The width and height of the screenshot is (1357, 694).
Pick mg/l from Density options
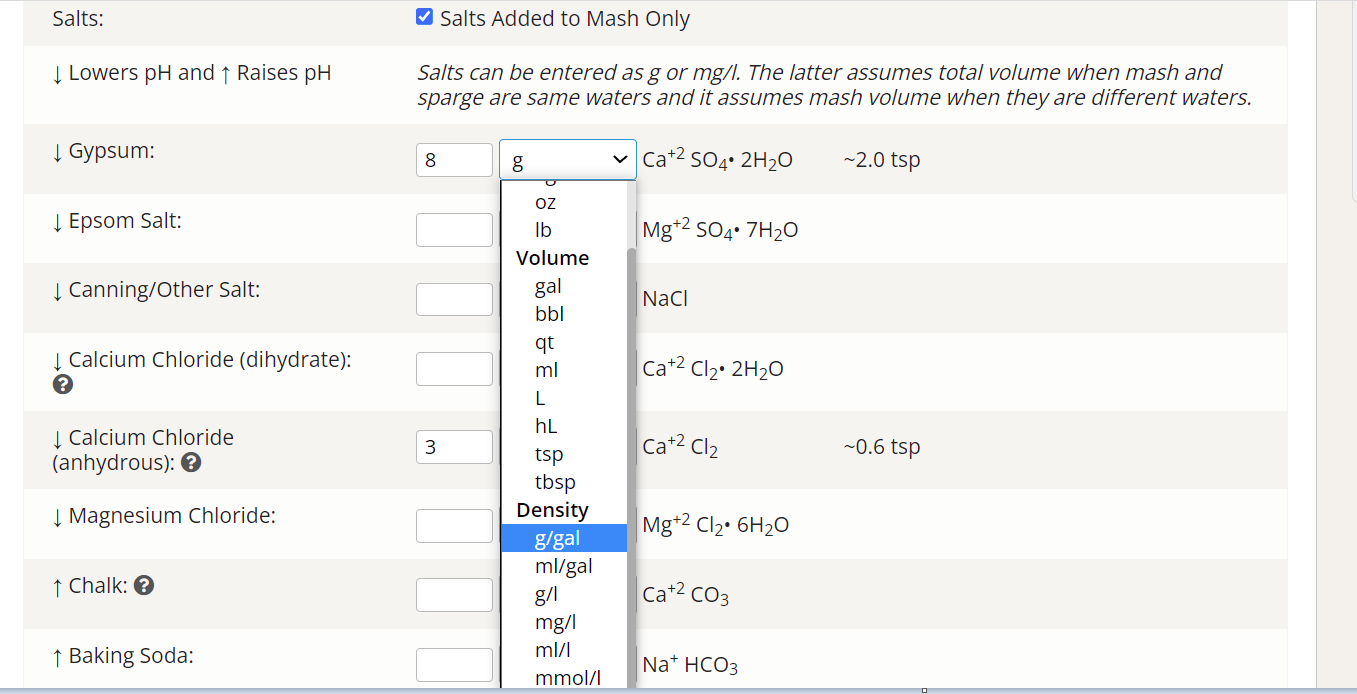[x=555, y=622]
